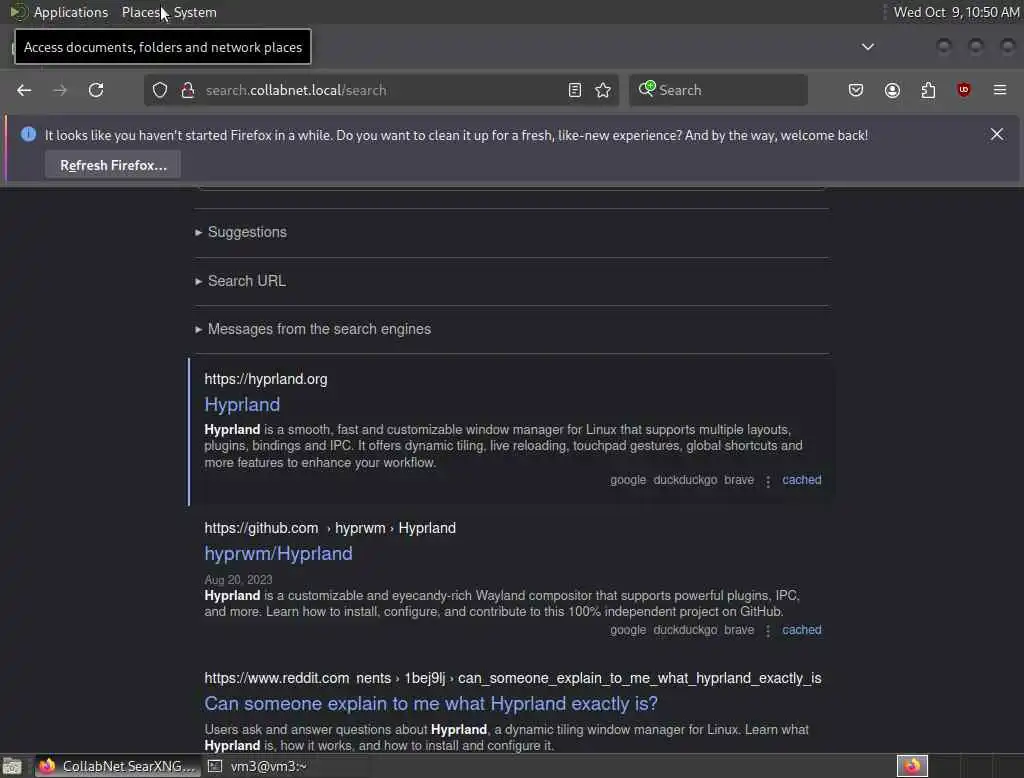Click the search engine icon in search box
Image resolution: width=1024 pixels, height=778 pixels.
[x=647, y=88]
